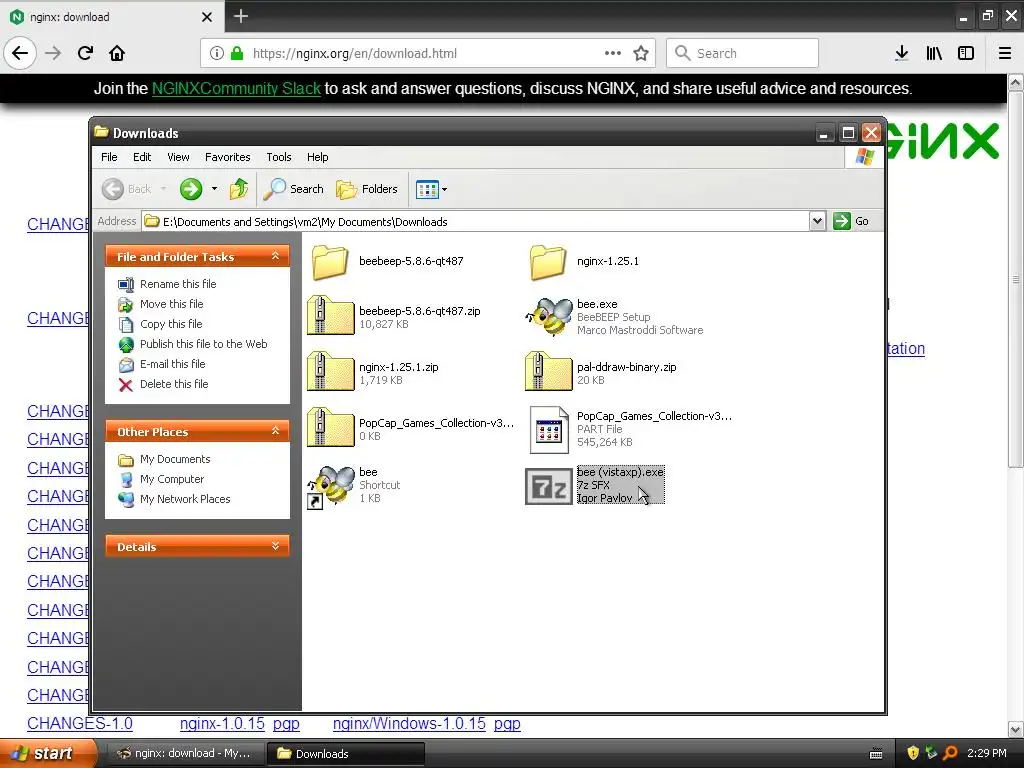Toggle the Folders pane button
The image size is (1024, 768).
(367, 189)
